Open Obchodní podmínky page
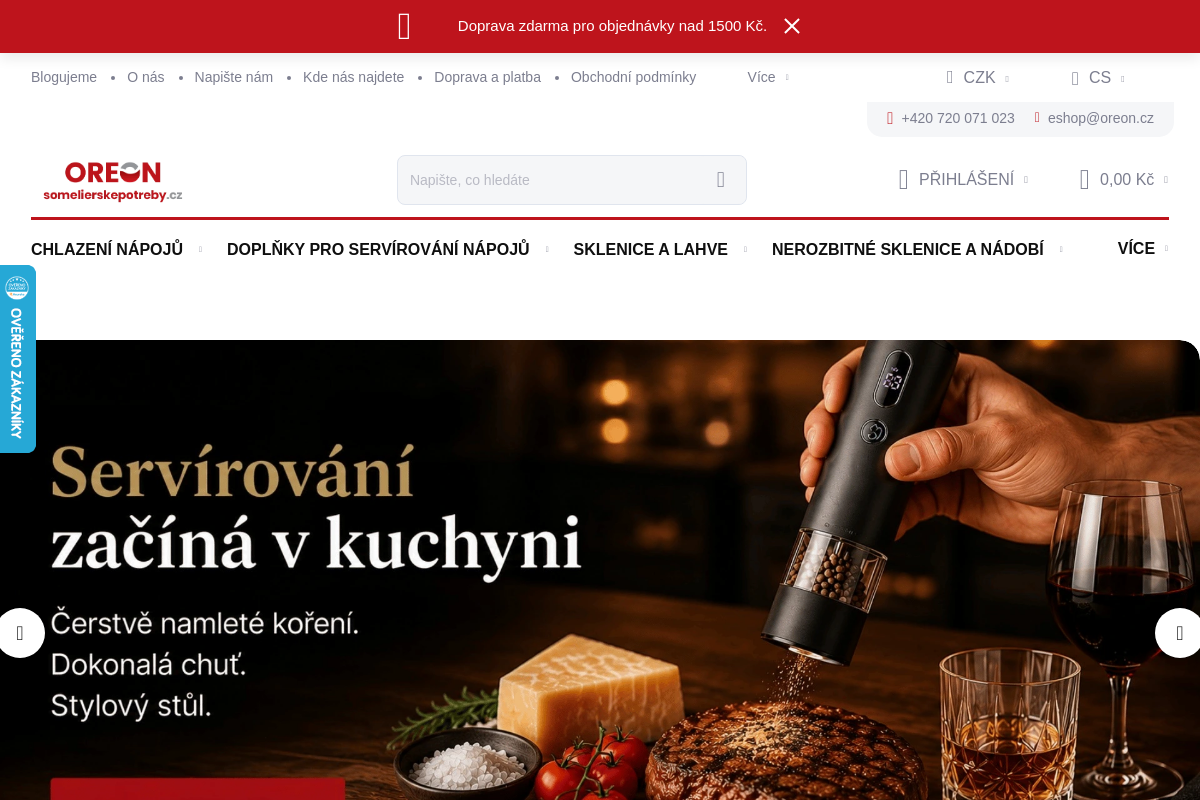This screenshot has height=800, width=1200. tap(633, 77)
